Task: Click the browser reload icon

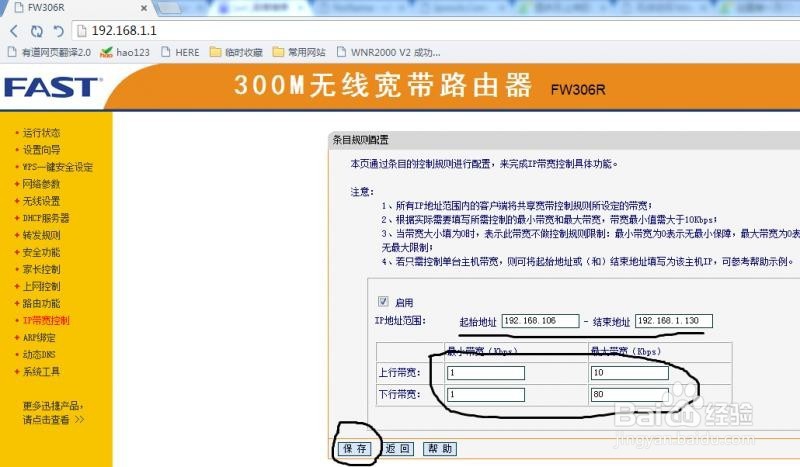Action: [x=37, y=31]
